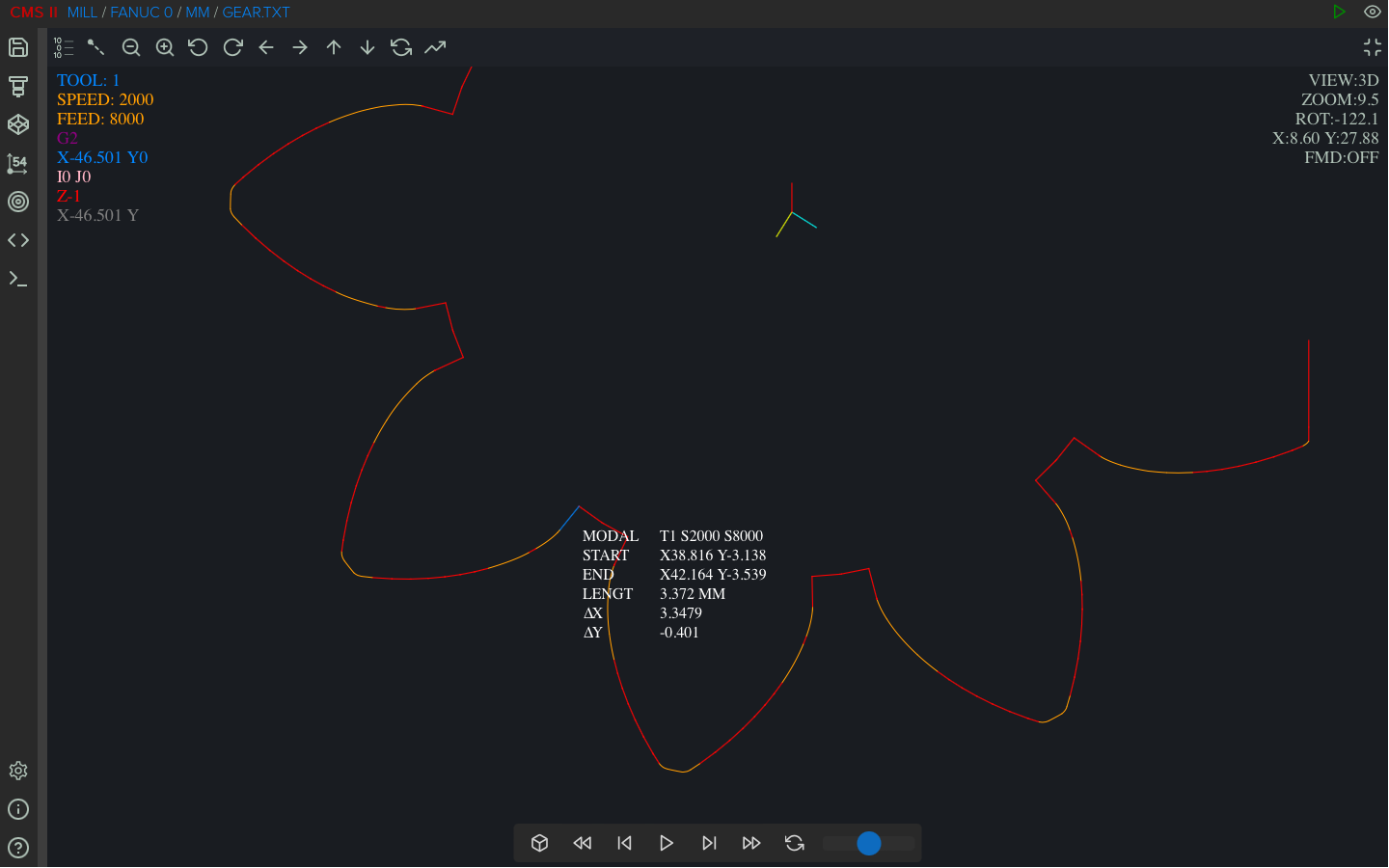Click the 'SPEED: 2000' readout

105,99
